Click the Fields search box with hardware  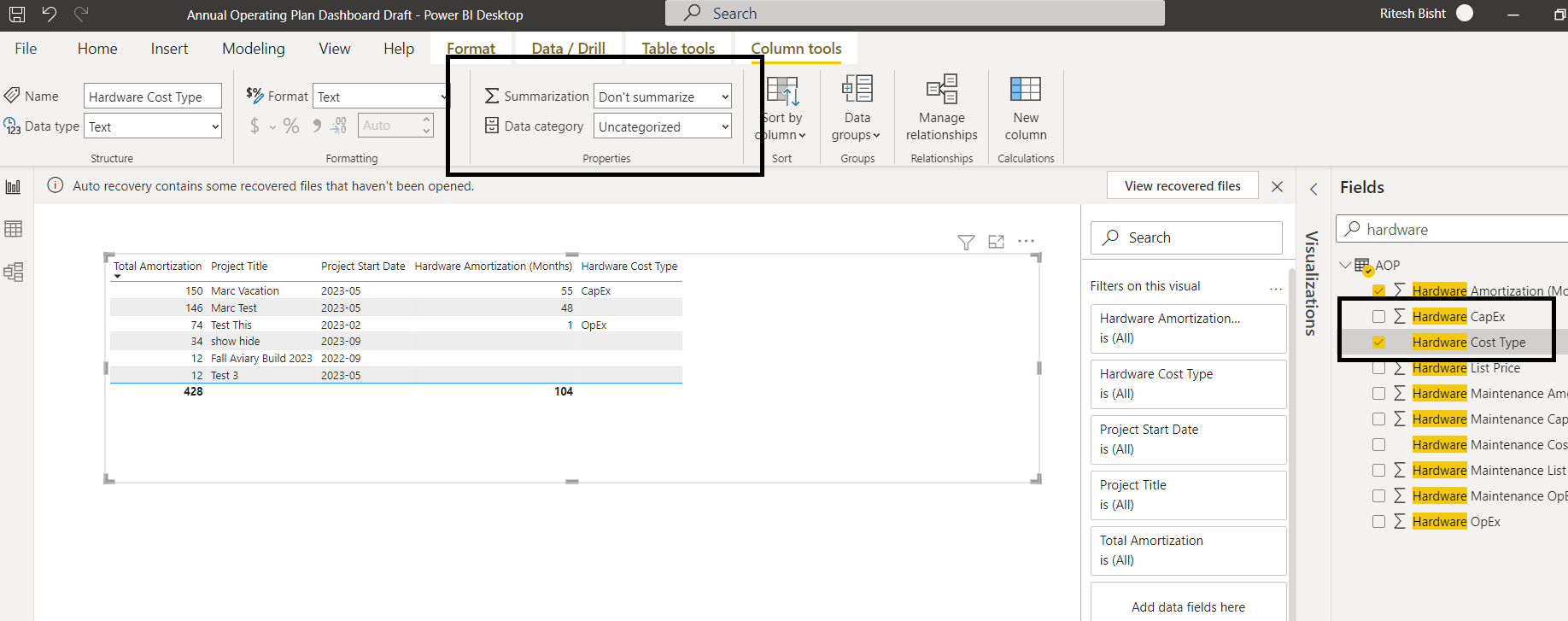1452,229
